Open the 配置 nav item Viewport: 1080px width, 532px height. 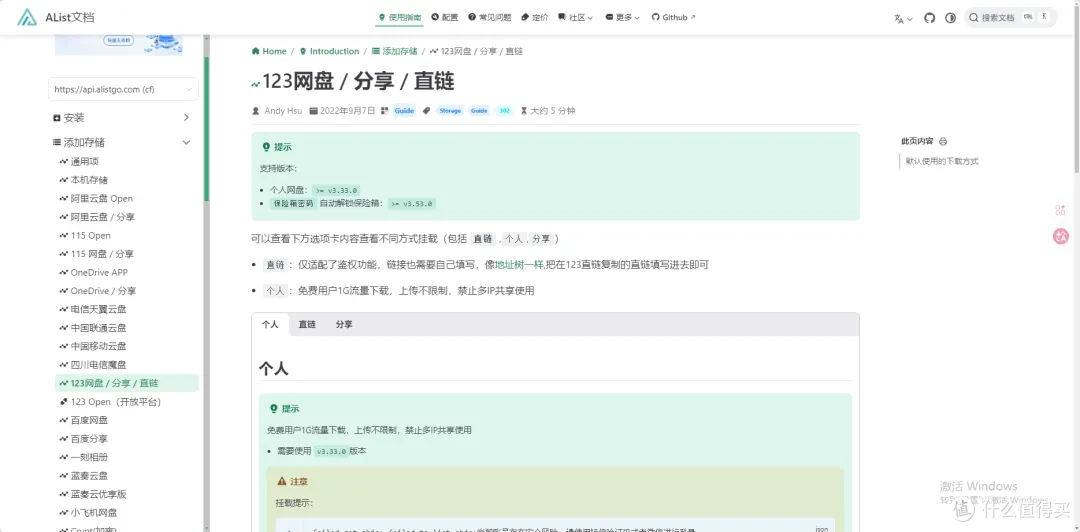pos(445,17)
